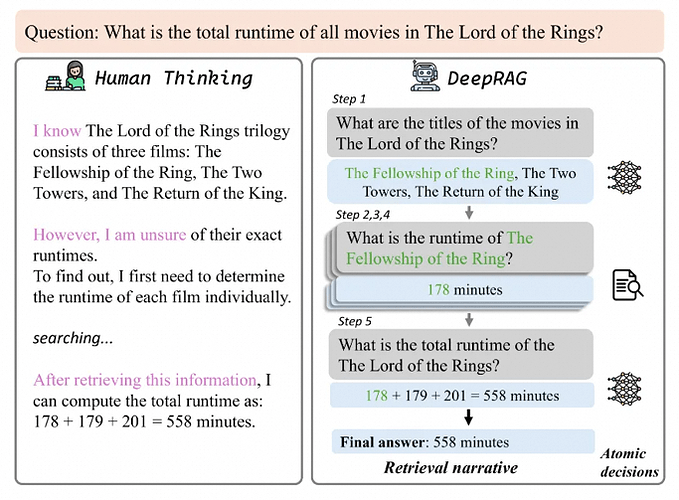
Task: Select the Step 1 movie titles question box
Action: pyautogui.click(x=460, y=132)
